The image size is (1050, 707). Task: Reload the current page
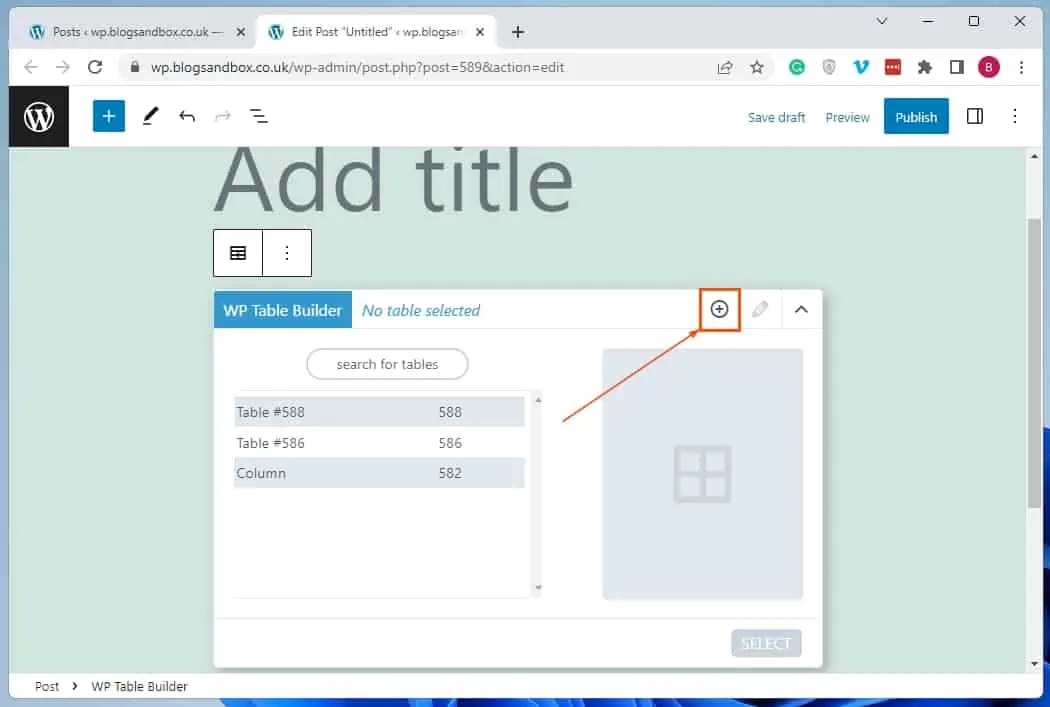[95, 67]
